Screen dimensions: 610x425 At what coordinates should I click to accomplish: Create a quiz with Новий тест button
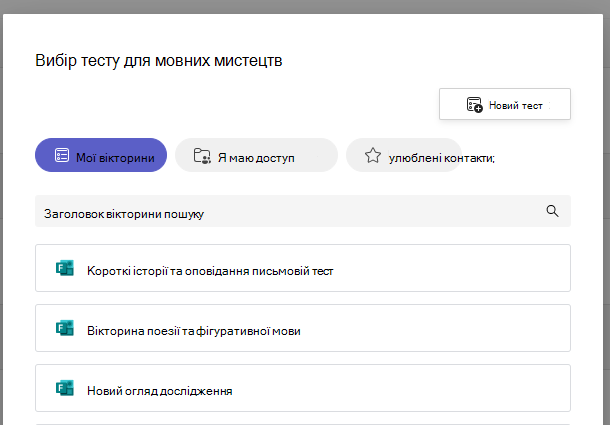coord(505,104)
